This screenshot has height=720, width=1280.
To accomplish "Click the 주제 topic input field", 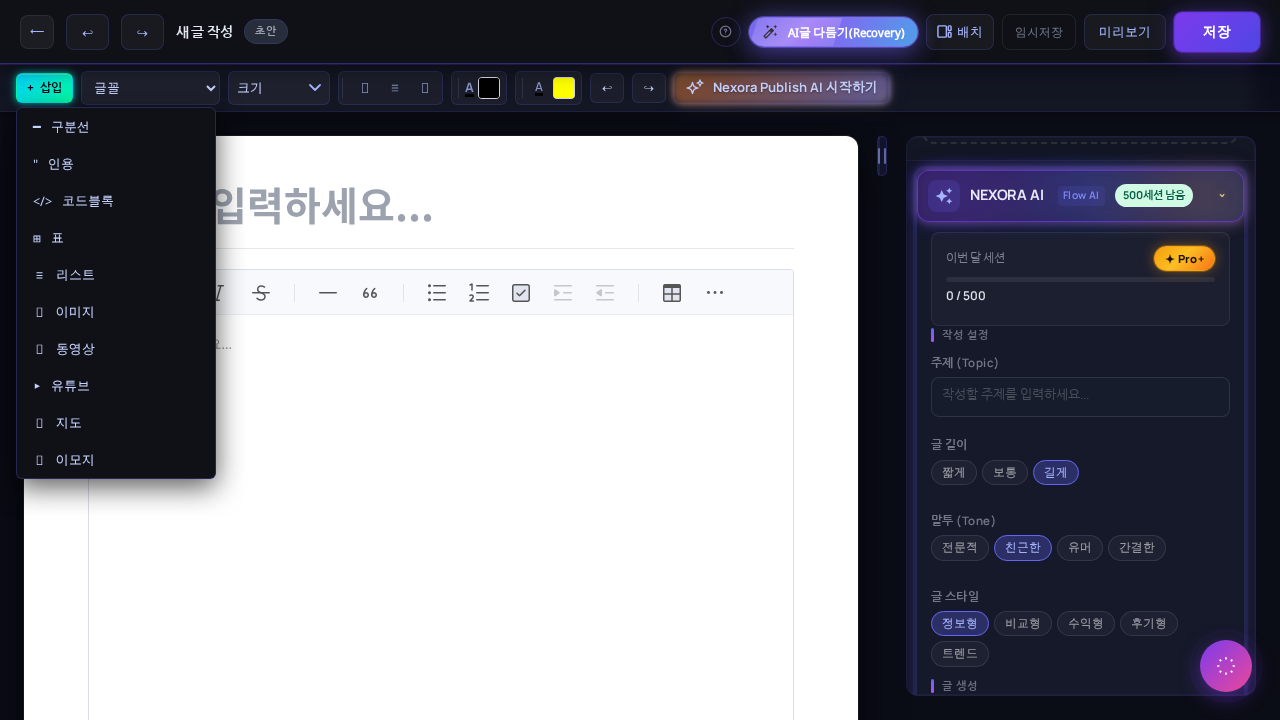I will pos(1080,397).
